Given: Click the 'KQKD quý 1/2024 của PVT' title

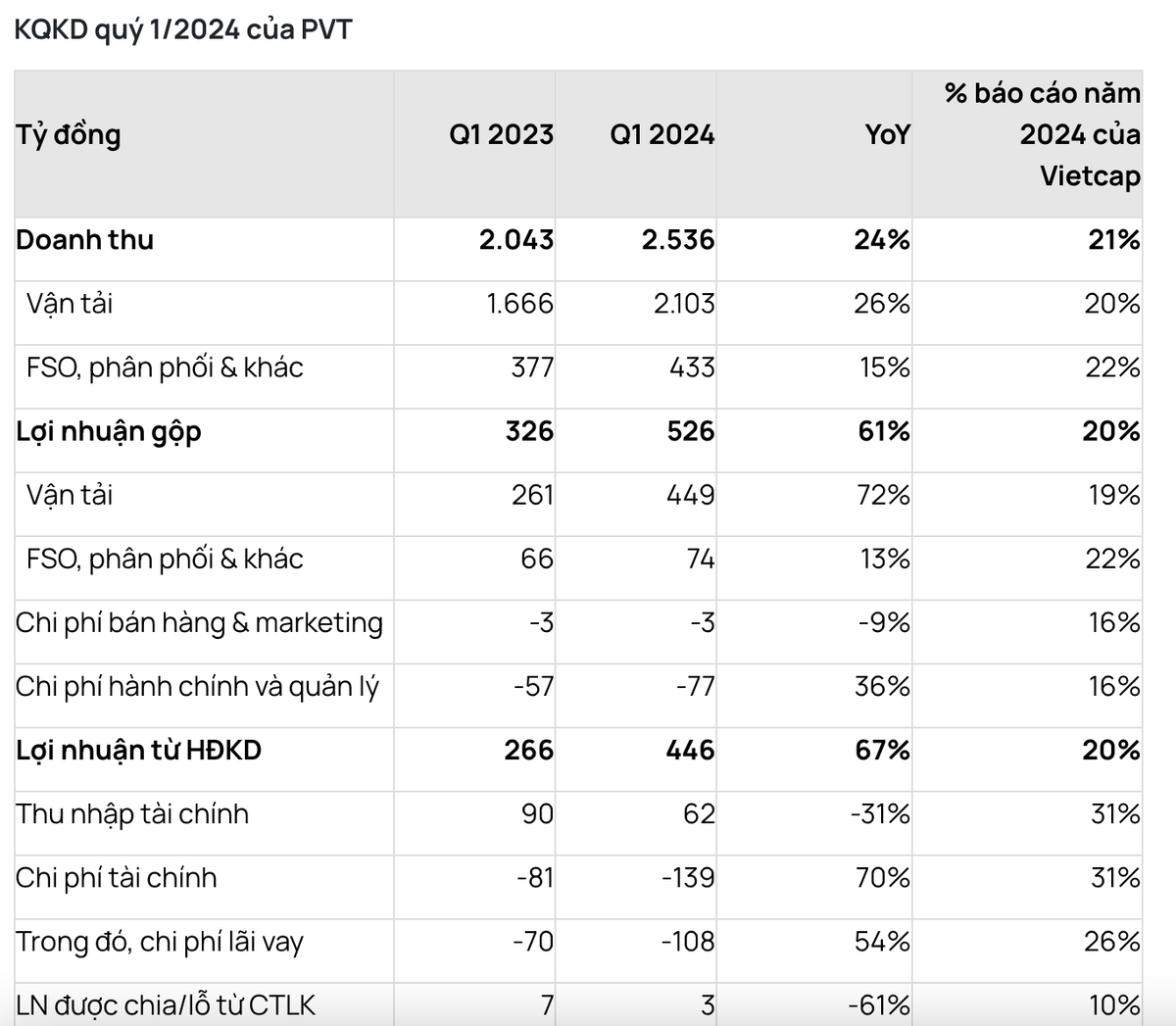Looking at the screenshot, I should point(182,29).
